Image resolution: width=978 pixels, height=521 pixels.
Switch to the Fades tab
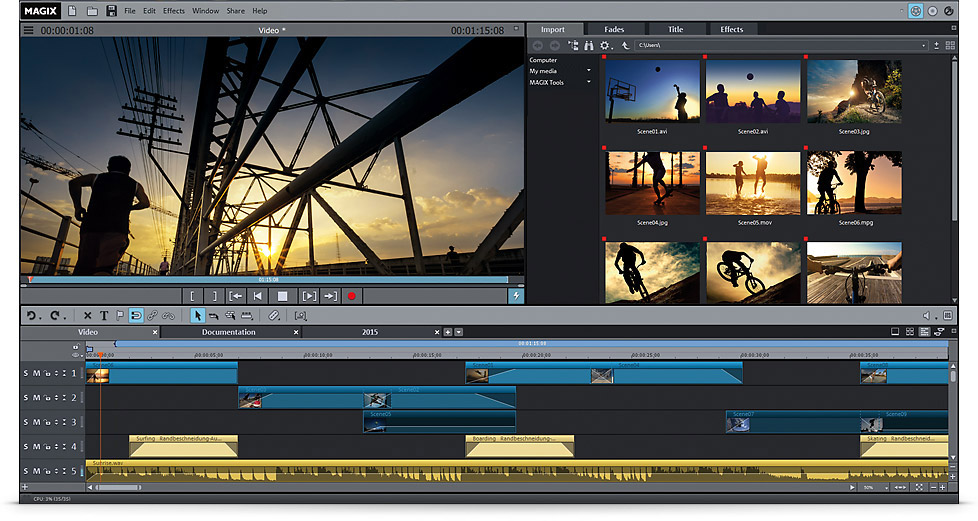[614, 29]
